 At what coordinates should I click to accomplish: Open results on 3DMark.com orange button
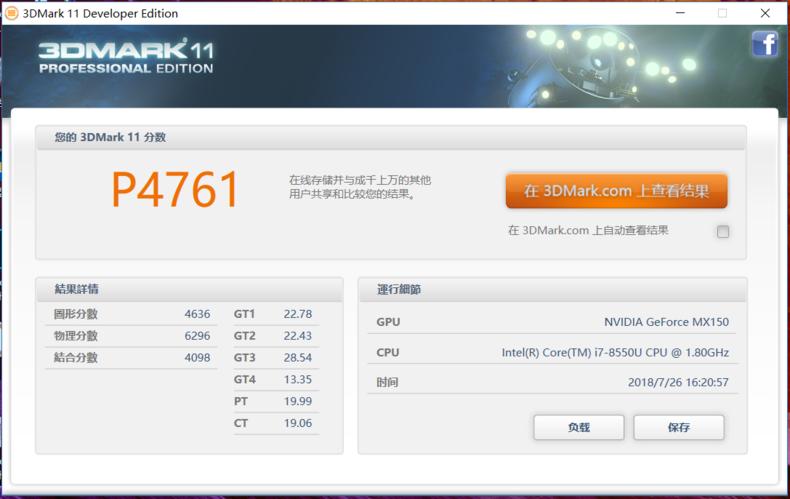(x=616, y=191)
